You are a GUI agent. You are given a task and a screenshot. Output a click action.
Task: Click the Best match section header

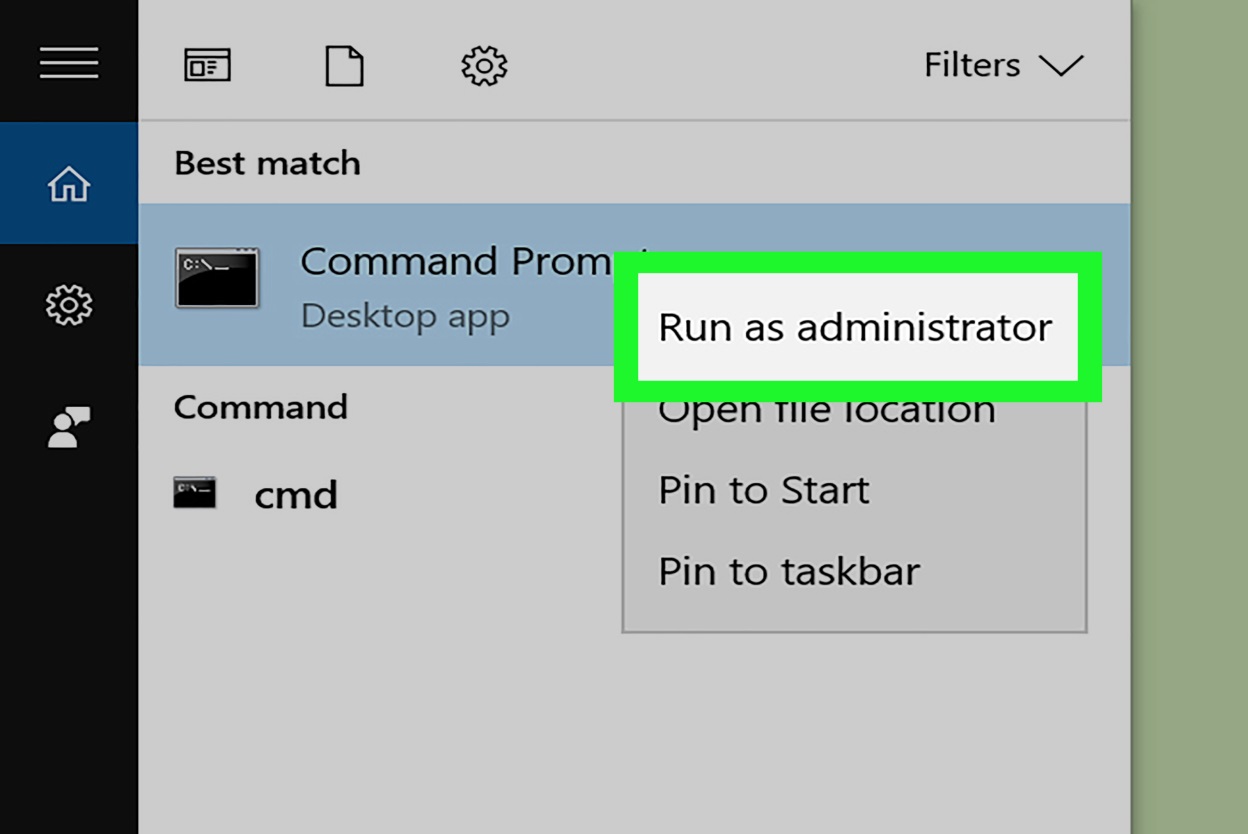coord(267,163)
